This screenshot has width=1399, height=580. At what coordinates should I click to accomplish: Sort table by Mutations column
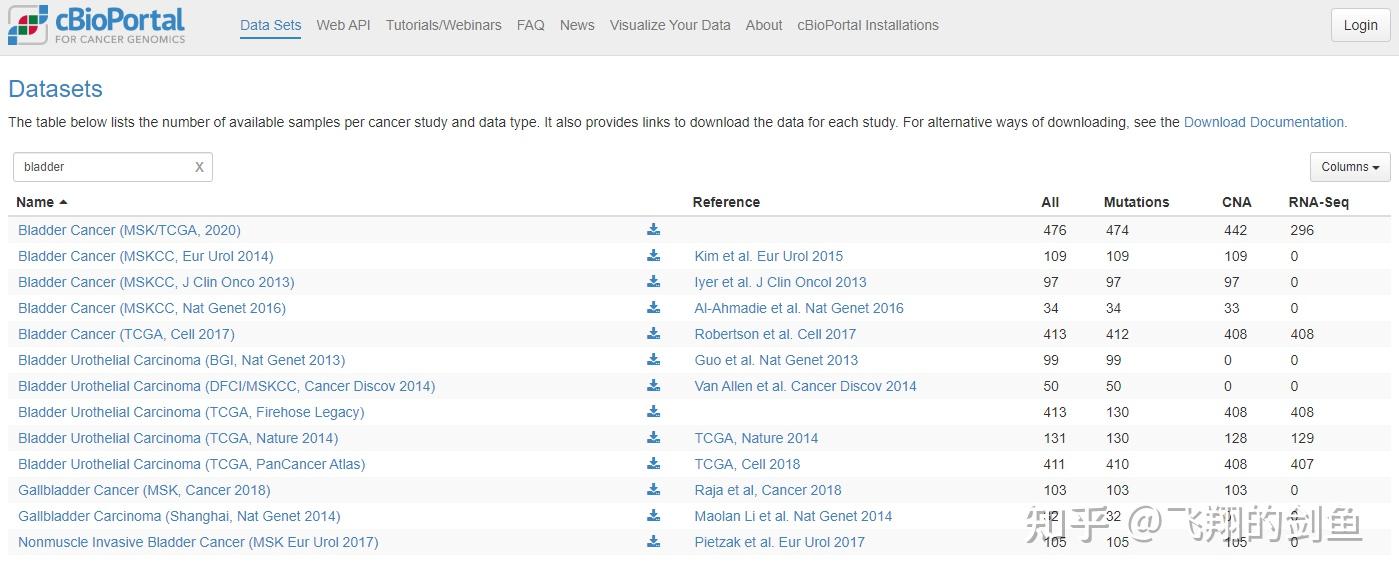[x=1136, y=202]
